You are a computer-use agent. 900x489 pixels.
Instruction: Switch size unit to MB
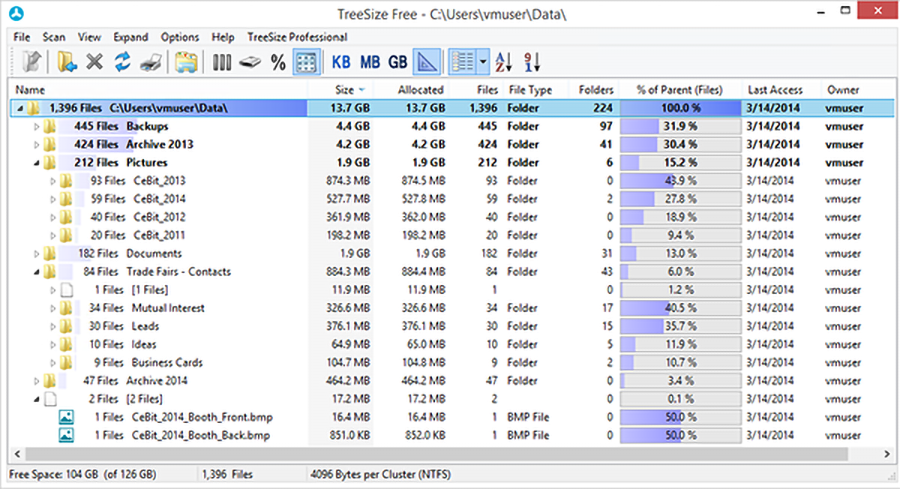pyautogui.click(x=370, y=62)
